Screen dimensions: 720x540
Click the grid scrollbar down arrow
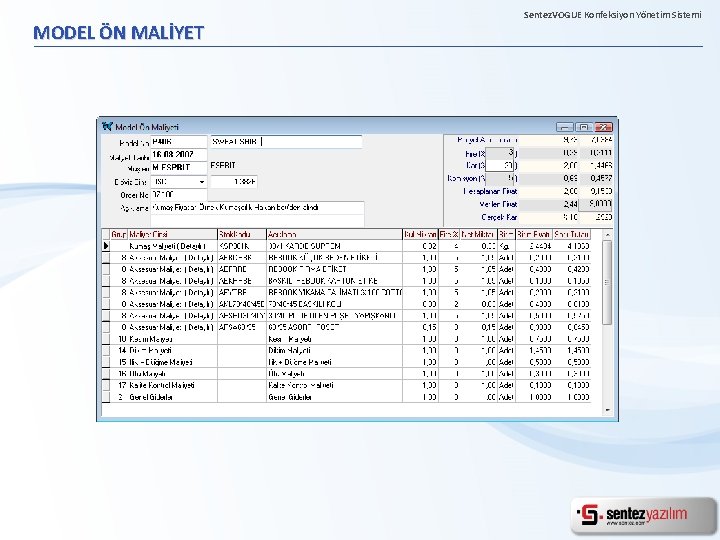point(607,410)
